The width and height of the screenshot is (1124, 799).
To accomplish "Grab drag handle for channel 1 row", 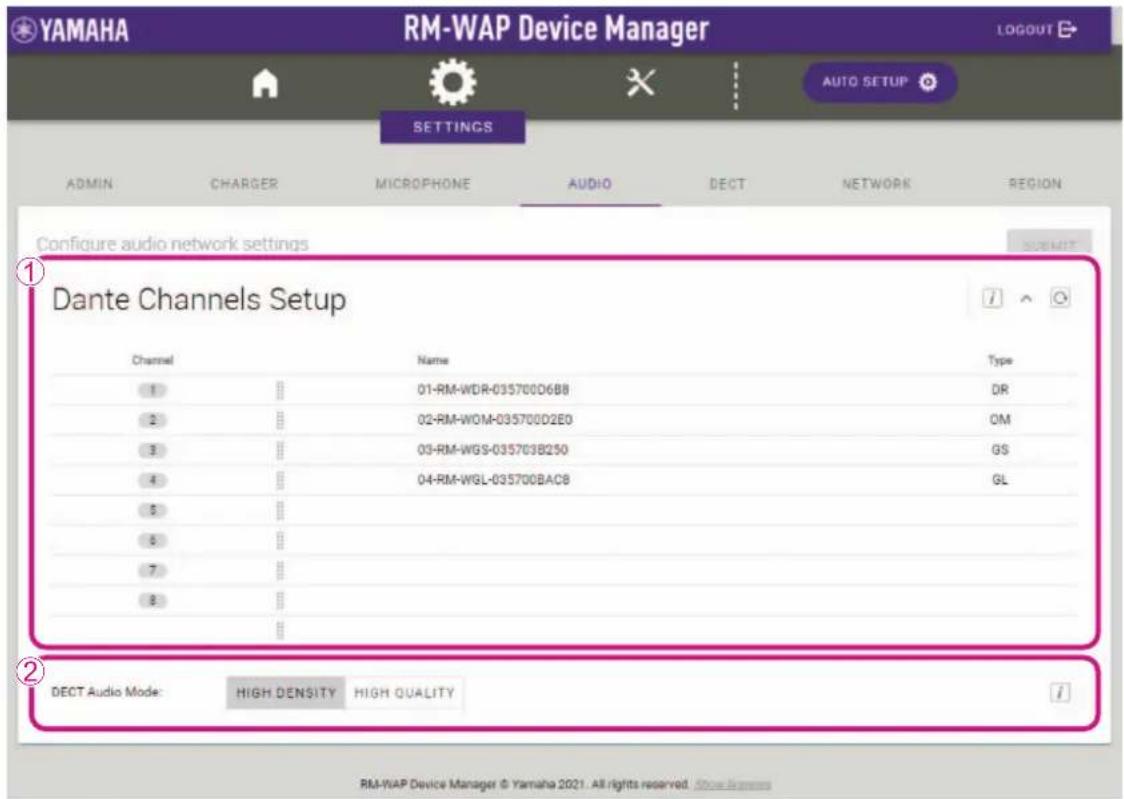I will [x=280, y=390].
